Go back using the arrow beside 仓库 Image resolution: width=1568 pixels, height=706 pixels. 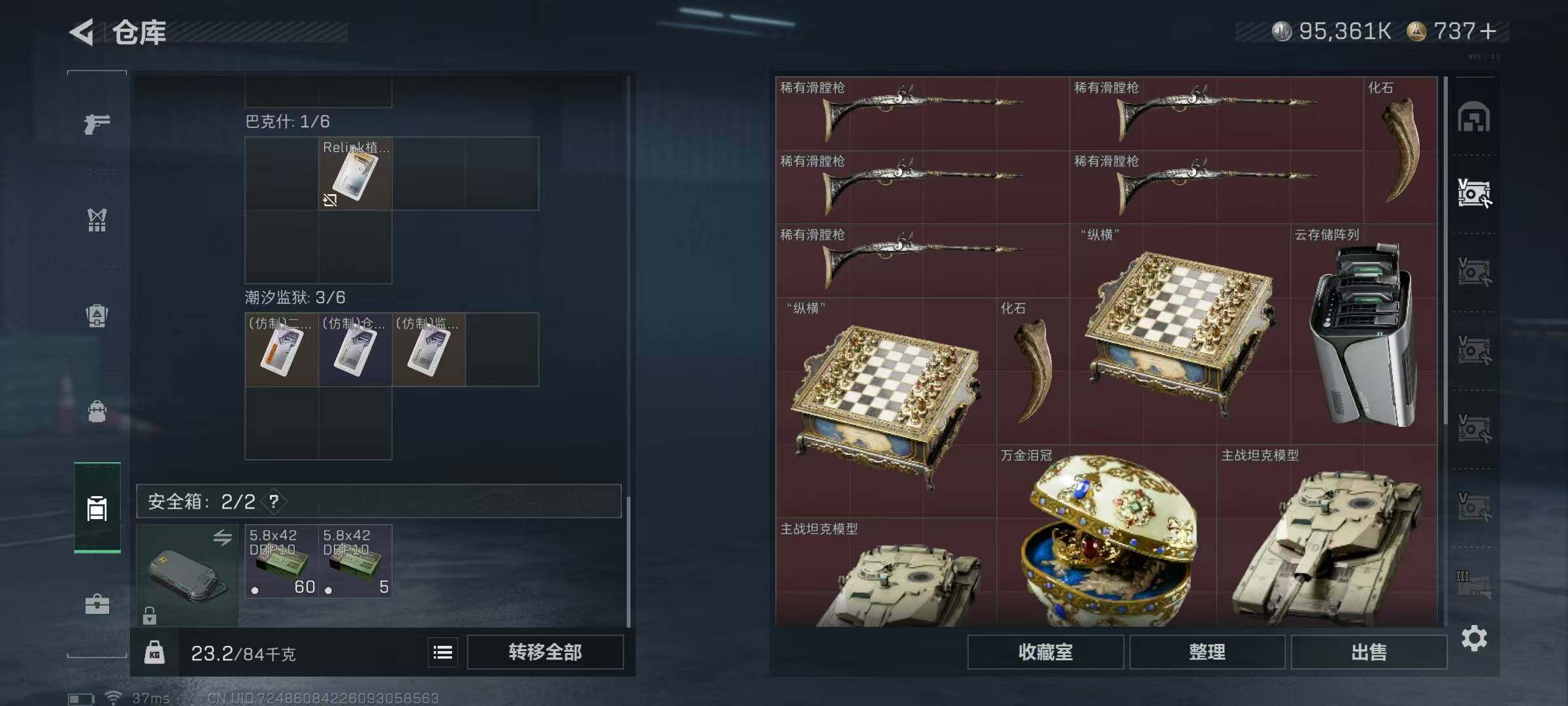[x=82, y=32]
